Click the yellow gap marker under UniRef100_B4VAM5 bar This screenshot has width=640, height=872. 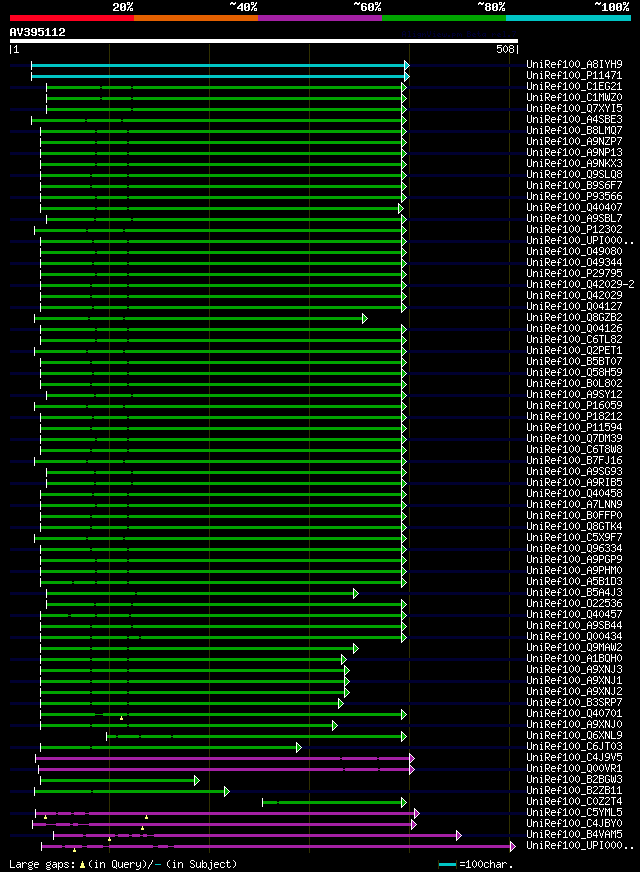pyautogui.click(x=110, y=839)
